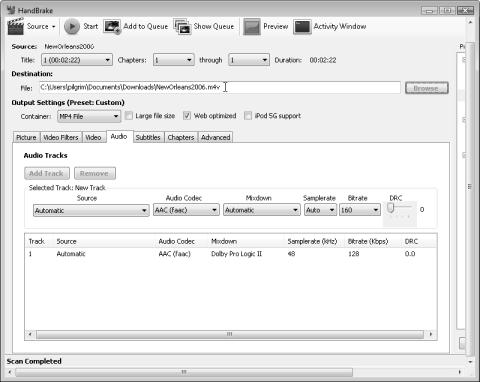This screenshot has height=382, width=480.
Task: Open the Activity Window icon
Action: (x=302, y=27)
